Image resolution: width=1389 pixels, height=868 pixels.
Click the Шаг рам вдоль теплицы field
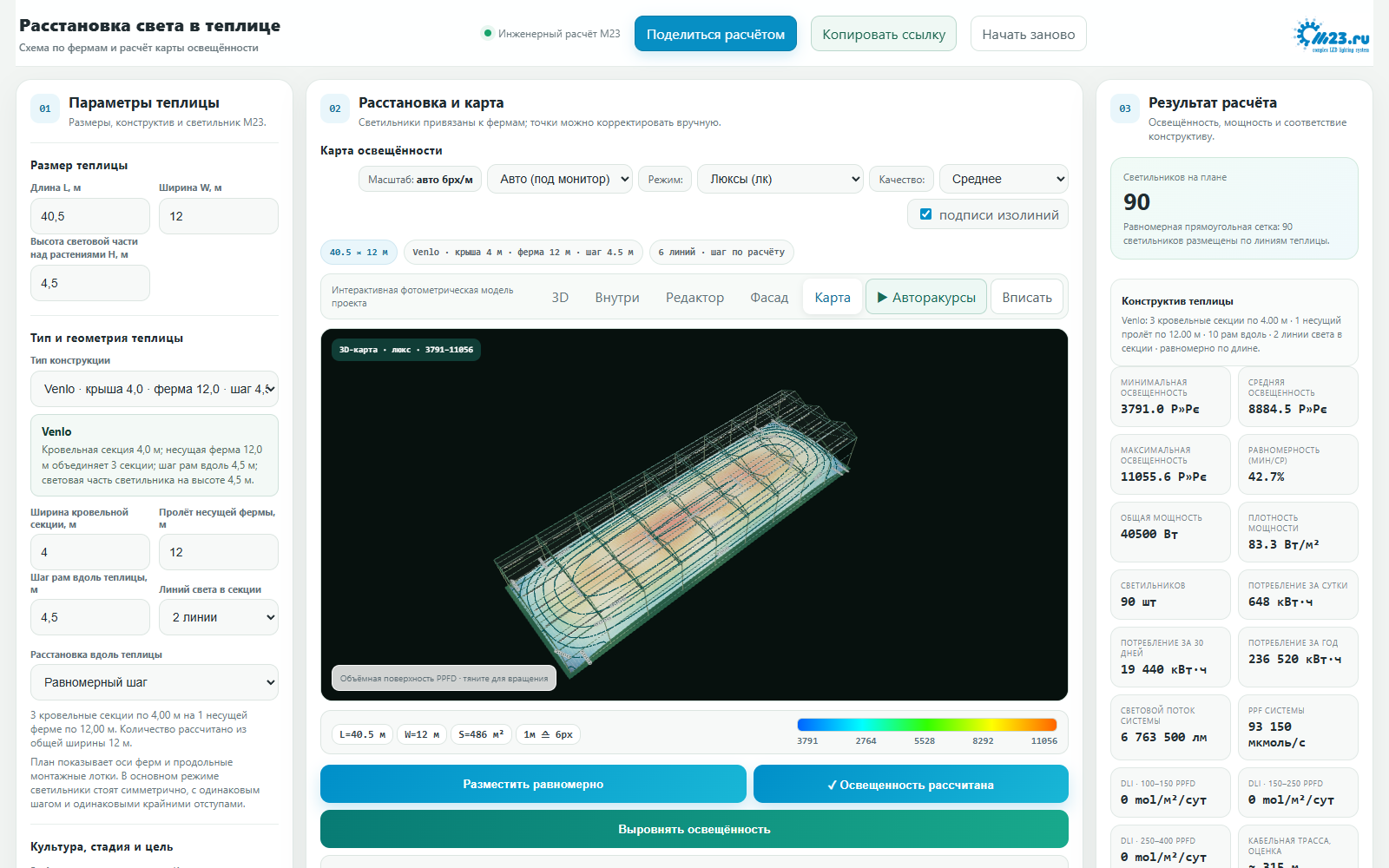[90, 617]
